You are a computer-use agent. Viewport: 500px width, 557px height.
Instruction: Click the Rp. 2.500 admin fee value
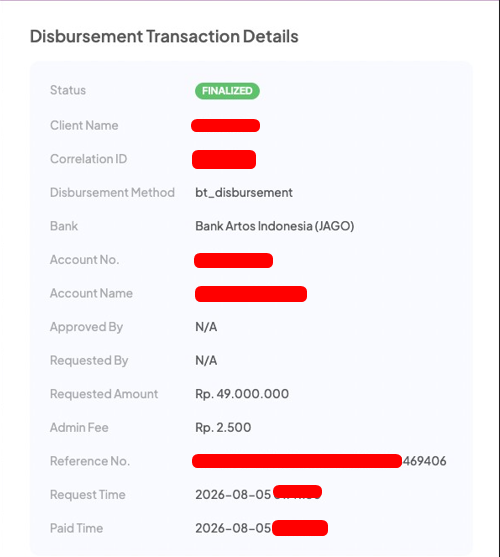(x=223, y=427)
